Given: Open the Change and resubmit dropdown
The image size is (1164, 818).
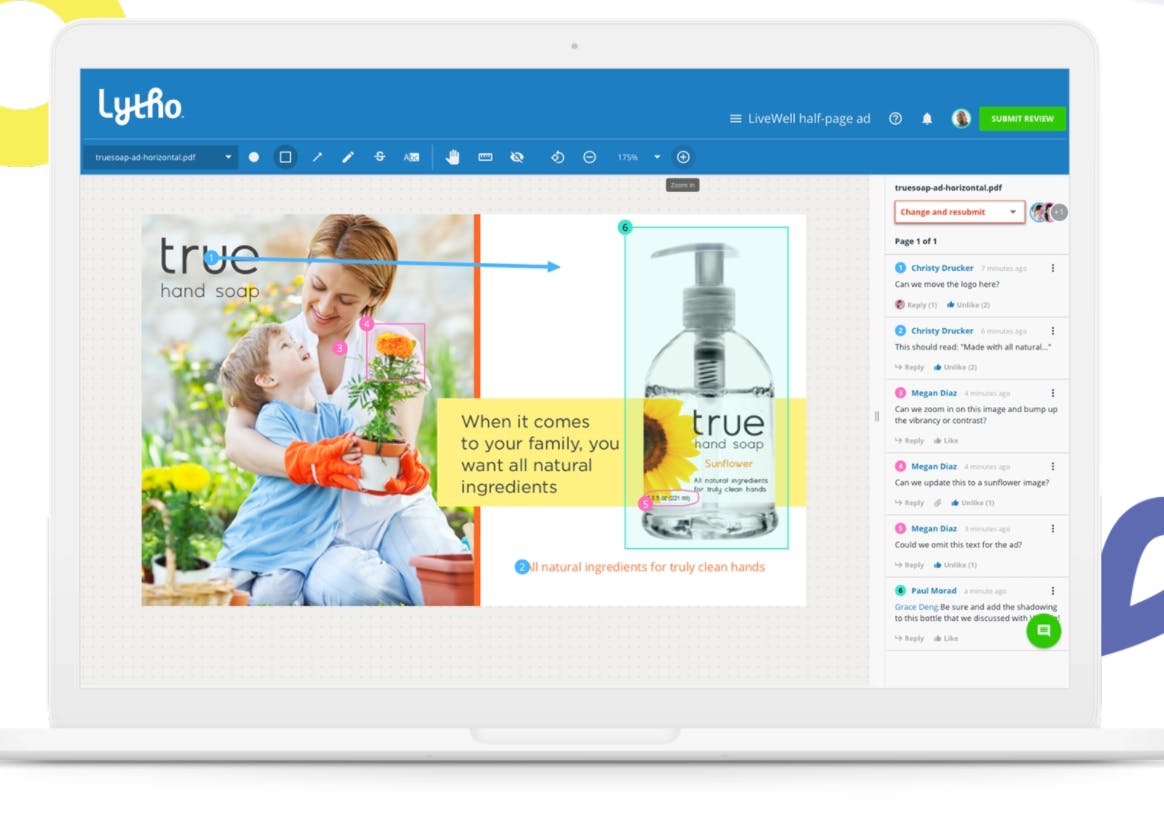Looking at the screenshot, I should [959, 212].
